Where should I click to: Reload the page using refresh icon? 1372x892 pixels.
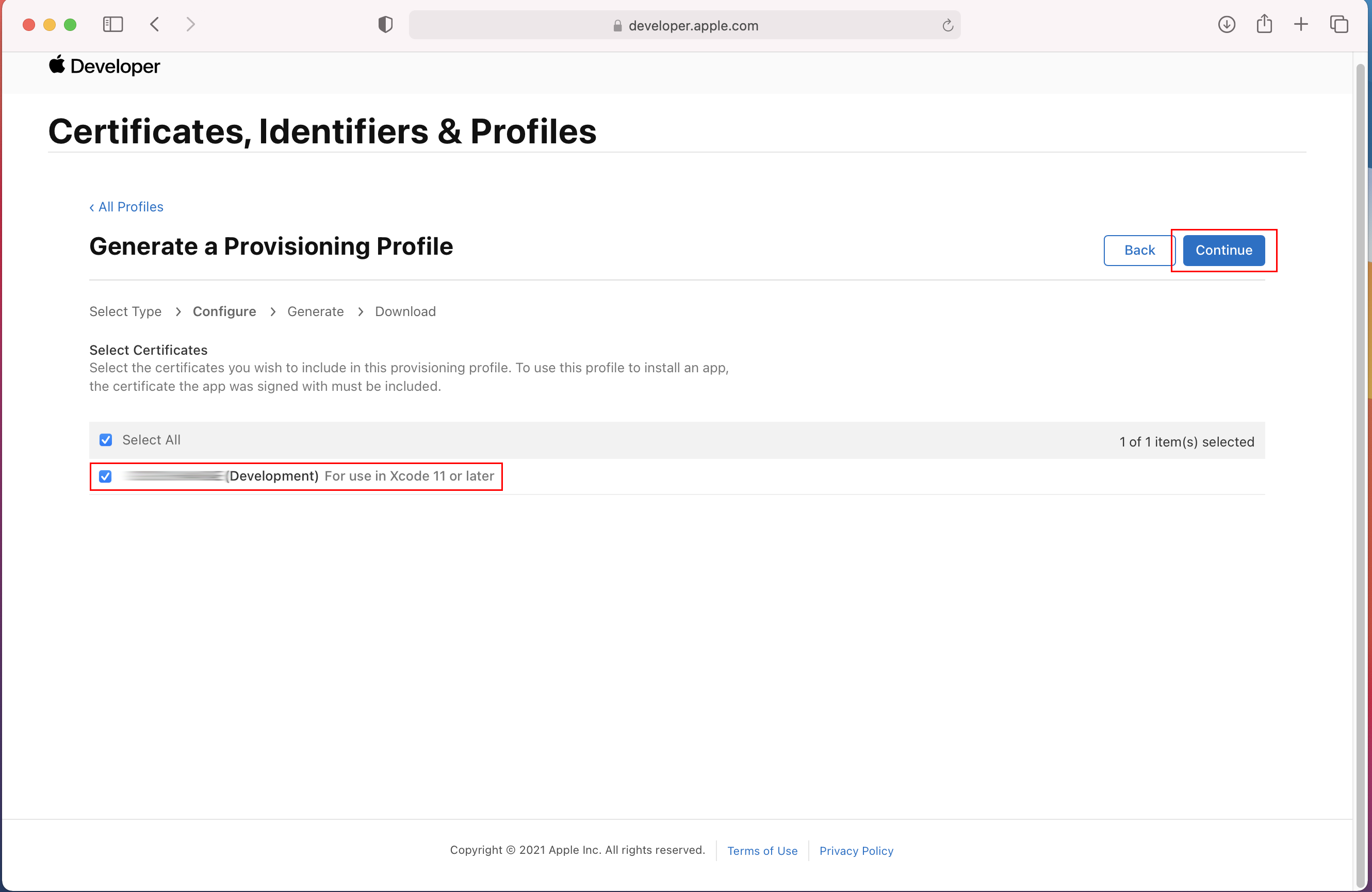947,25
